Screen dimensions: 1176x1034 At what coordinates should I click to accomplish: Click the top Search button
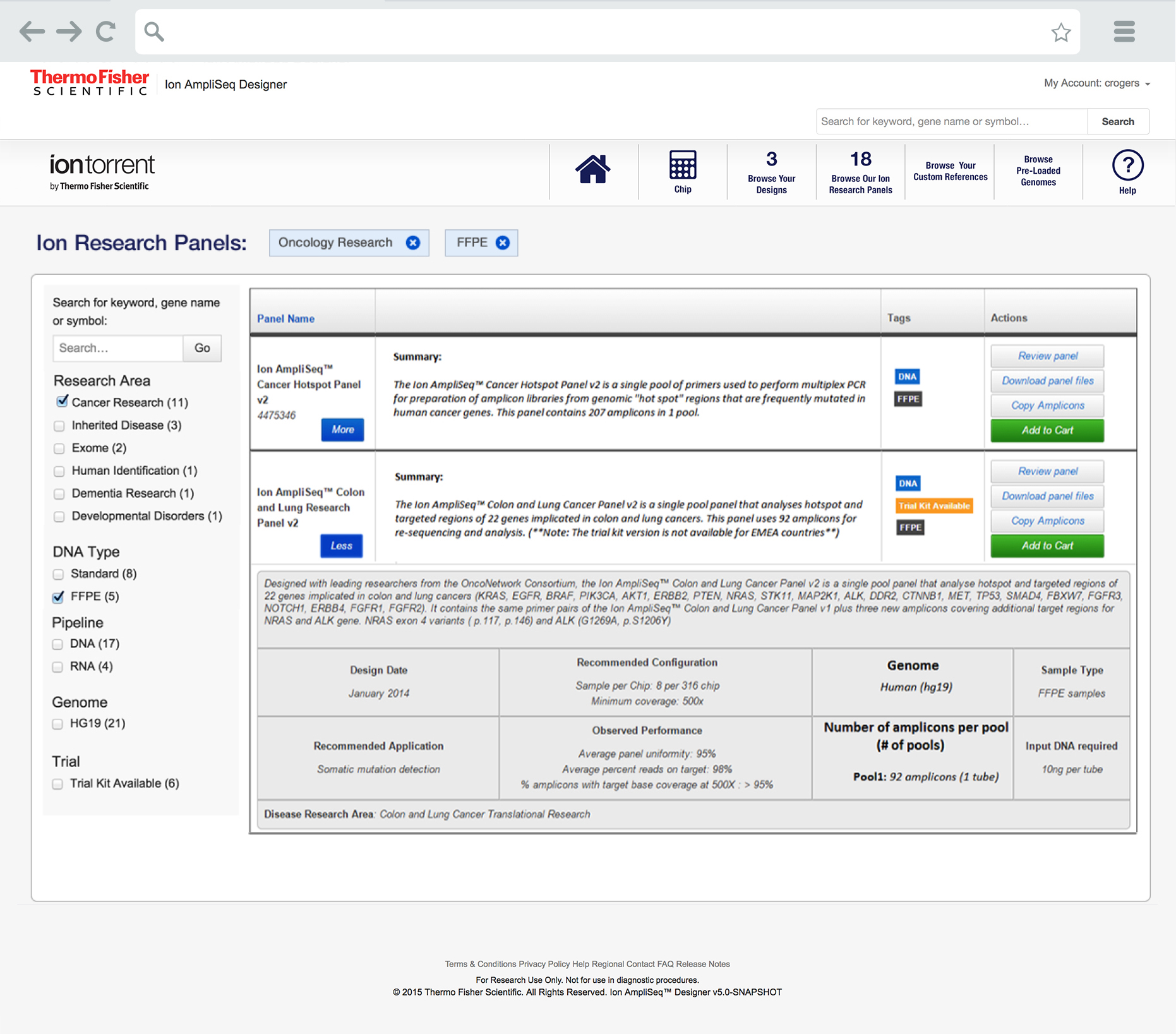pyautogui.click(x=1118, y=121)
